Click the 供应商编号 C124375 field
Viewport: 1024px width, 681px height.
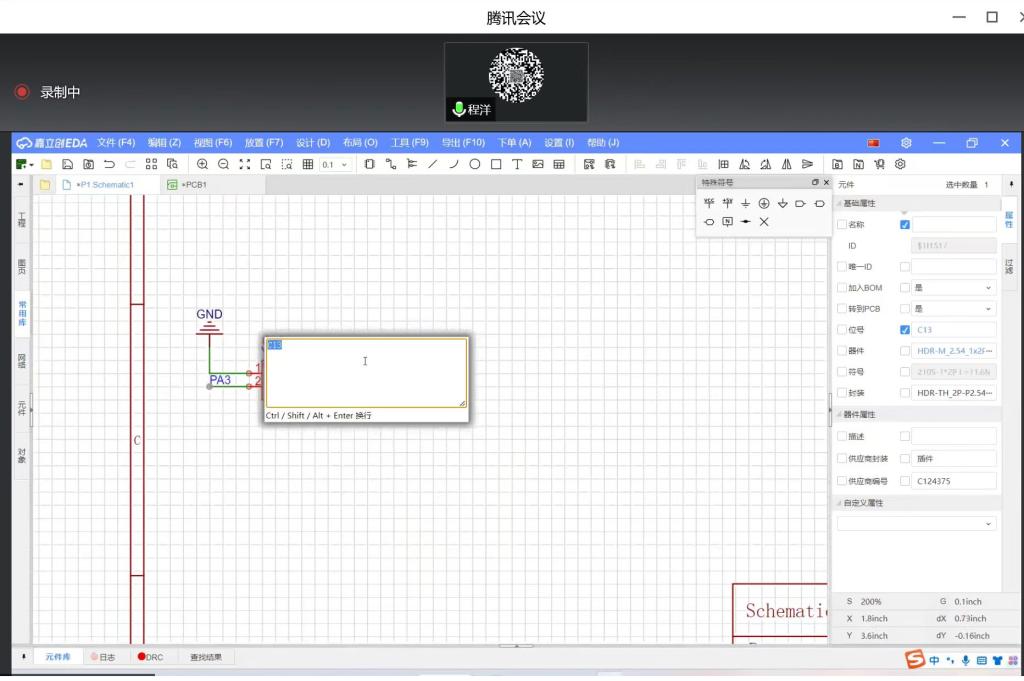[x=955, y=481]
